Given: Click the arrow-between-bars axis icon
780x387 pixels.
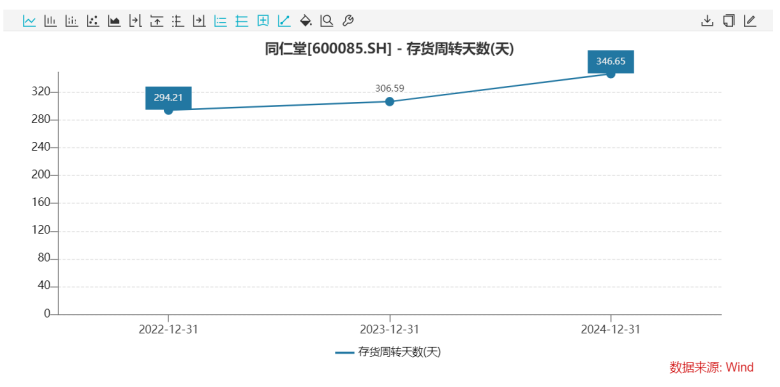Looking at the screenshot, I should click(135, 21).
